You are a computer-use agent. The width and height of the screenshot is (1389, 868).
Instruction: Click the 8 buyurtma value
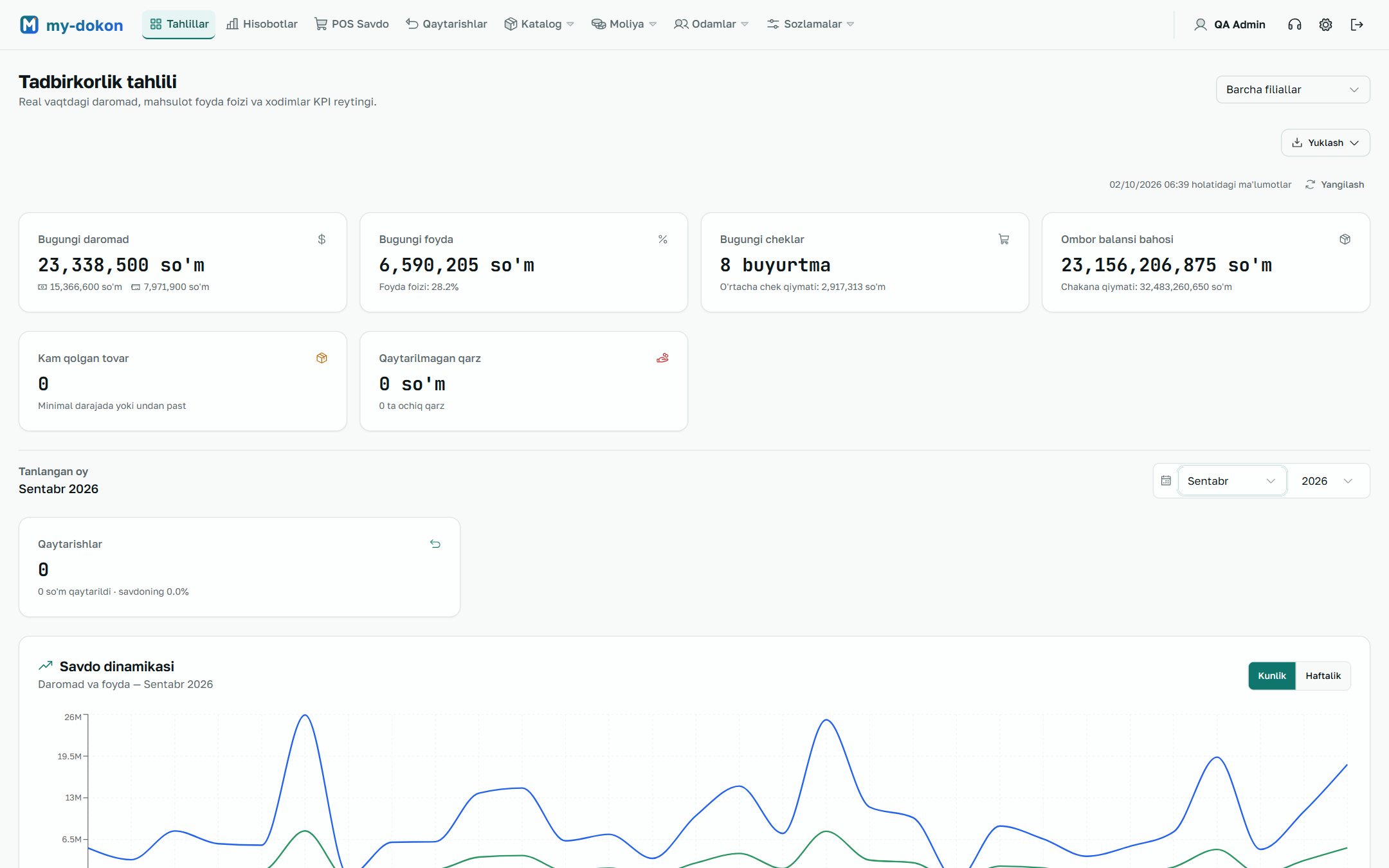[x=775, y=265]
